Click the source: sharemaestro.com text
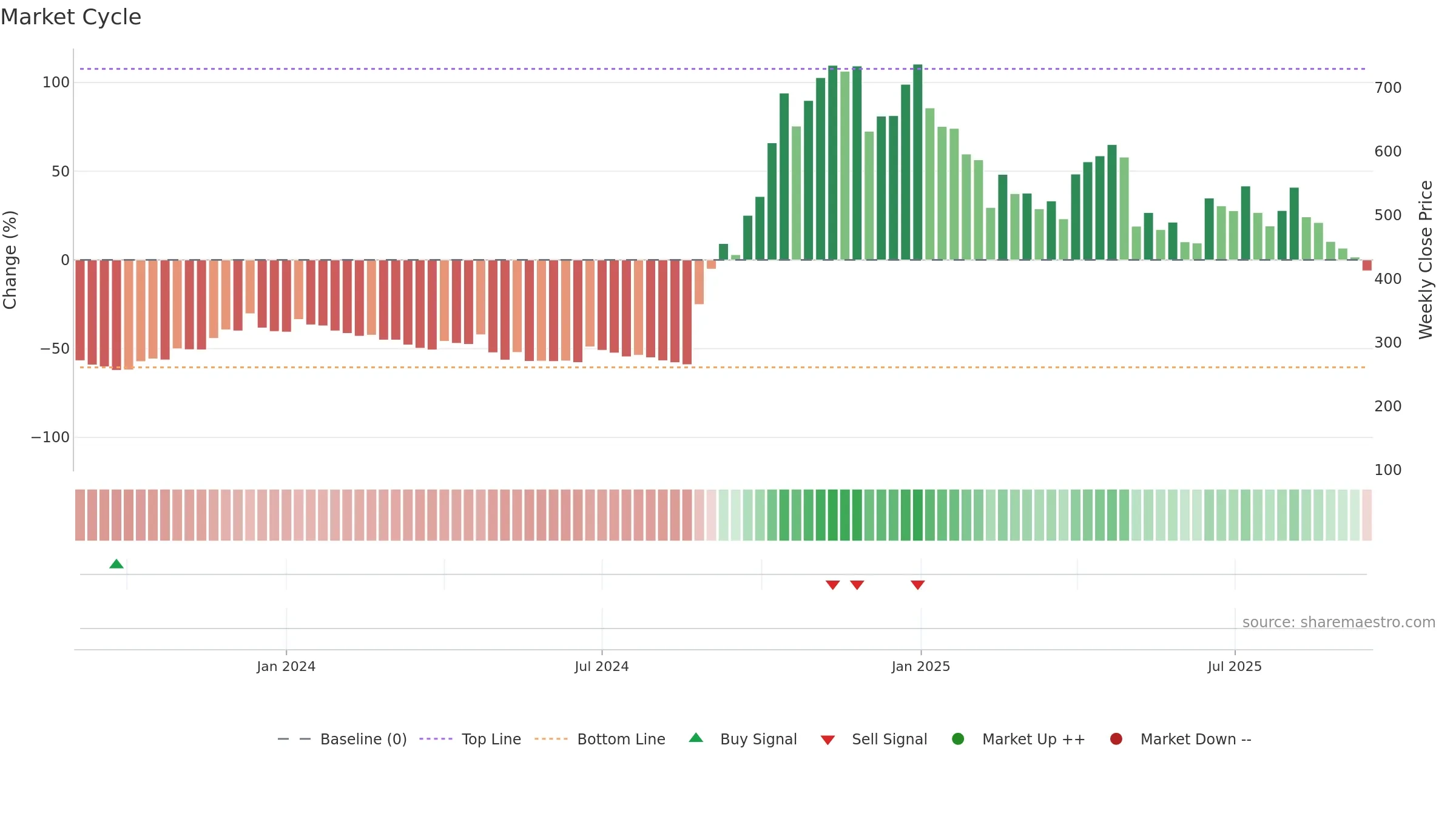Screen dimensions: 1456x819 click(1339, 622)
